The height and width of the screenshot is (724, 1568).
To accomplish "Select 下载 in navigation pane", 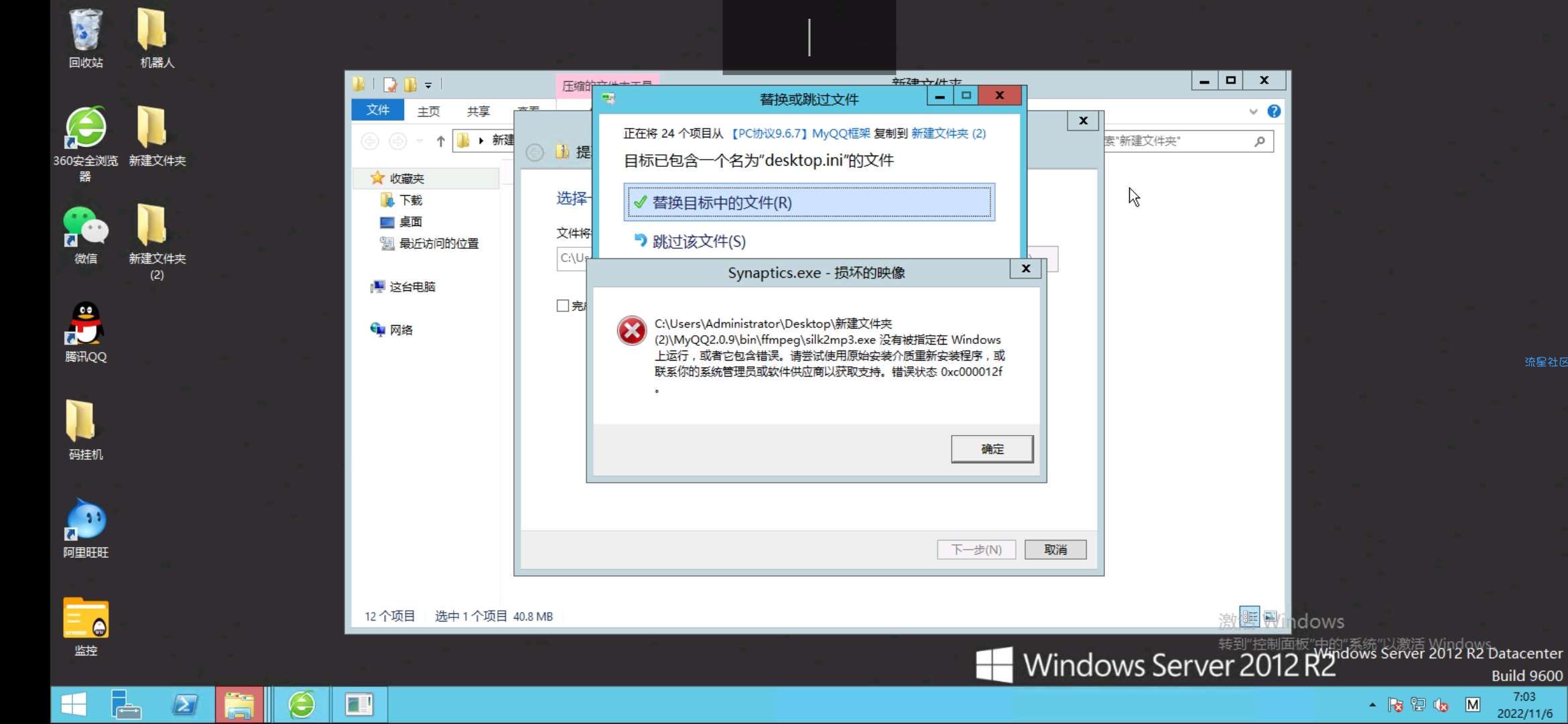I will click(x=402, y=200).
